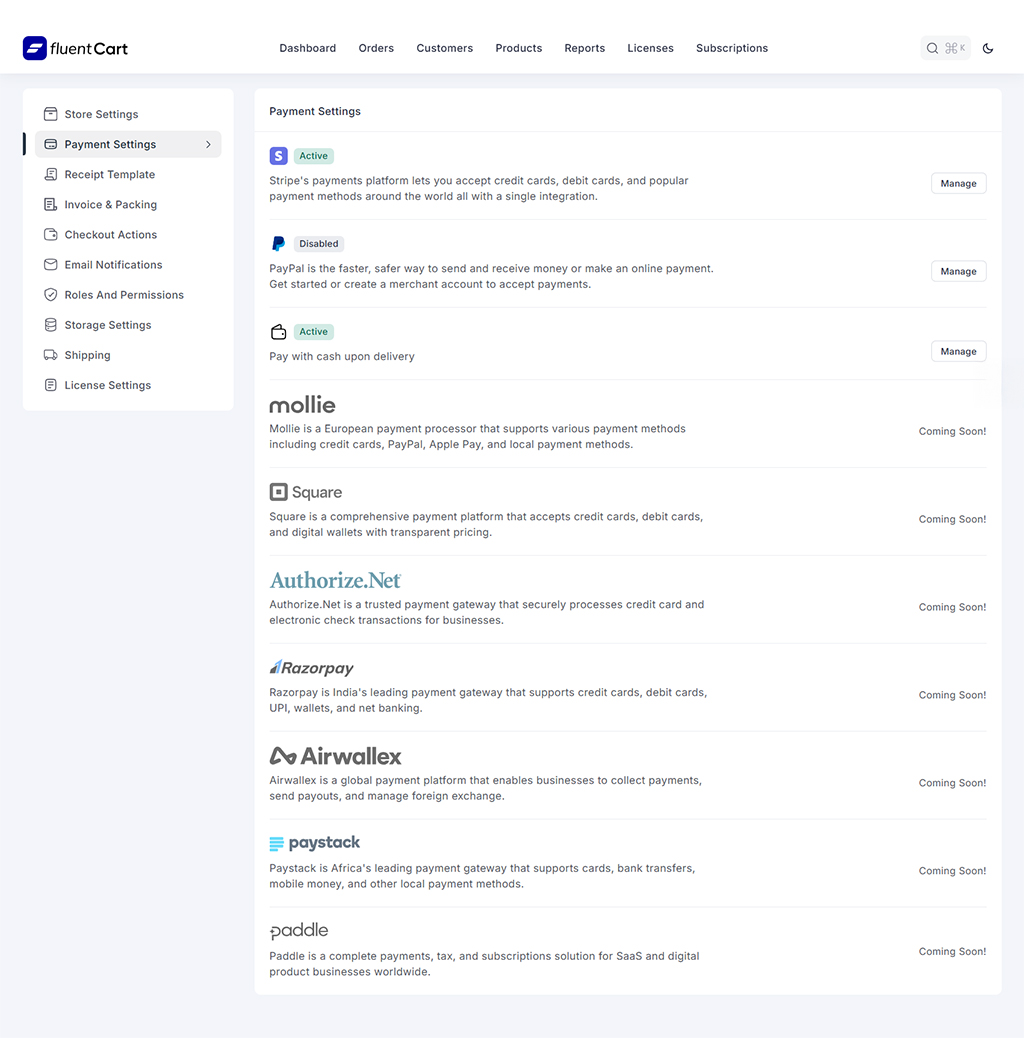Click the Paystack logo
Image resolution: width=1024 pixels, height=1038 pixels.
coord(314,843)
